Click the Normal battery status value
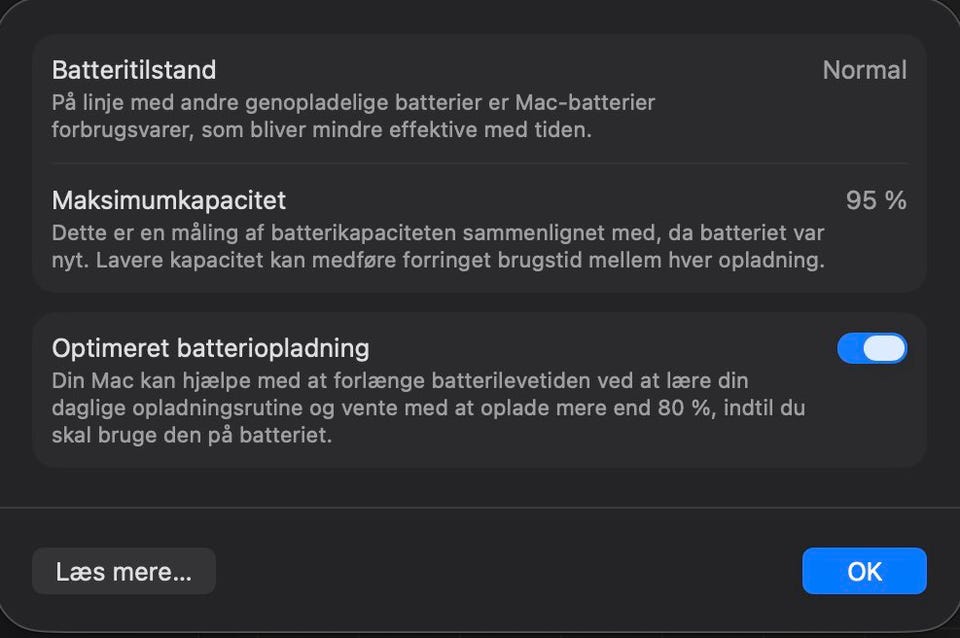960x638 pixels. pos(864,70)
